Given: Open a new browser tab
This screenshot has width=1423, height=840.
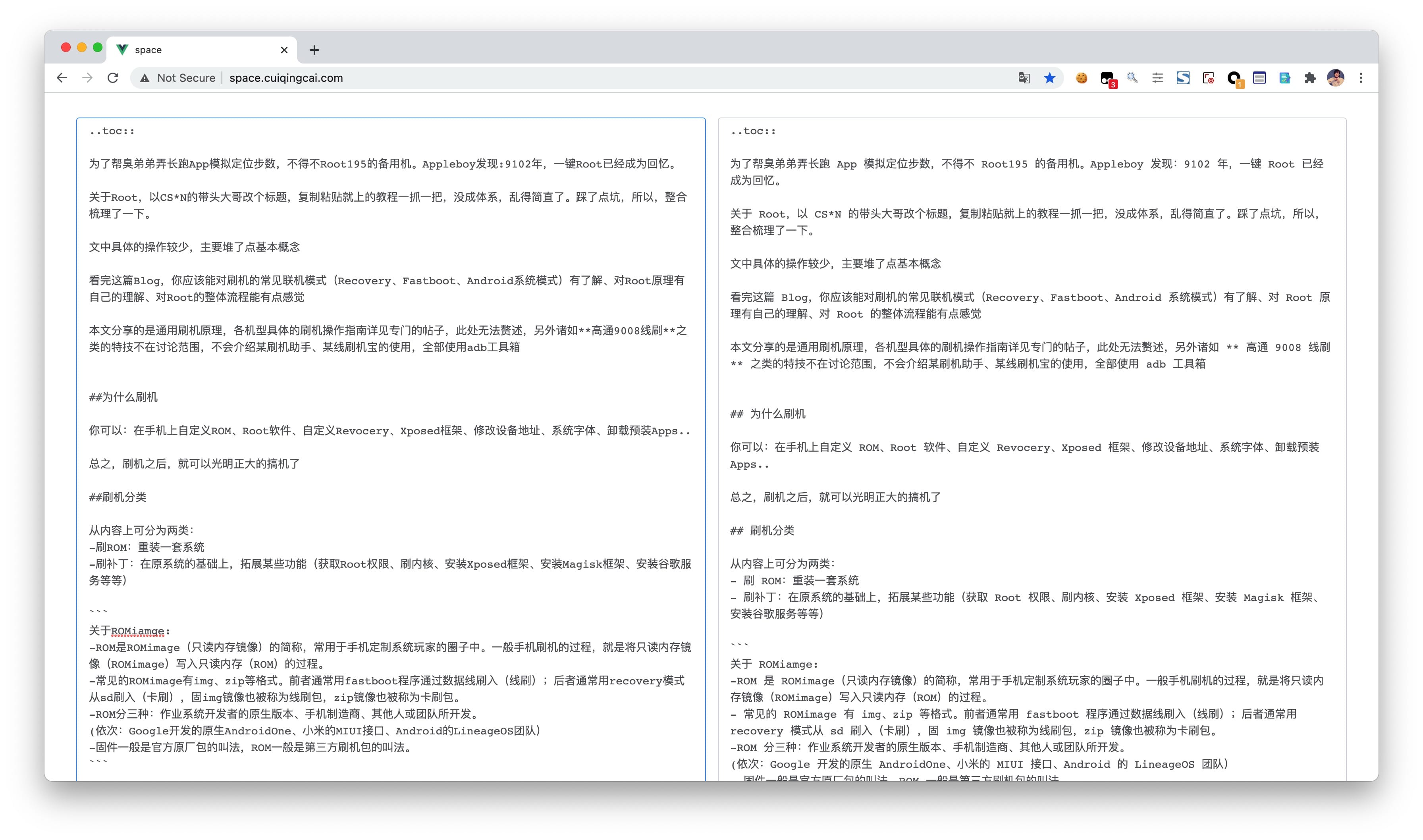Looking at the screenshot, I should [314, 50].
